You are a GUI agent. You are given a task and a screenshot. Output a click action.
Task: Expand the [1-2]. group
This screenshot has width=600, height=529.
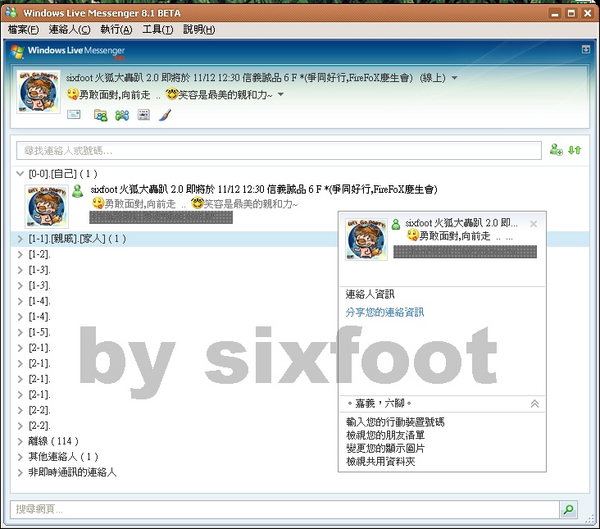pyautogui.click(x=20, y=255)
